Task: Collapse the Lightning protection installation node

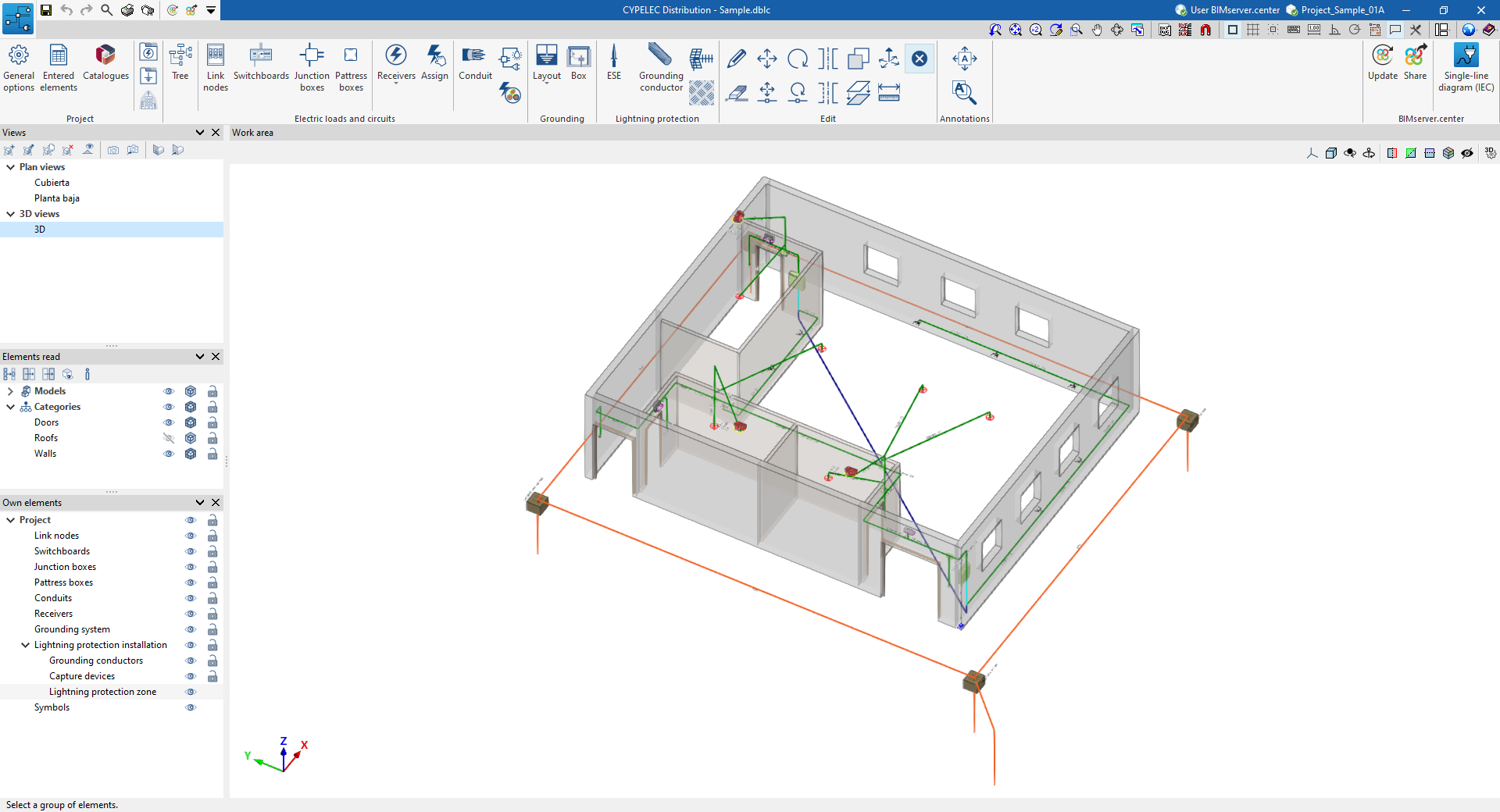Action: click(25, 645)
